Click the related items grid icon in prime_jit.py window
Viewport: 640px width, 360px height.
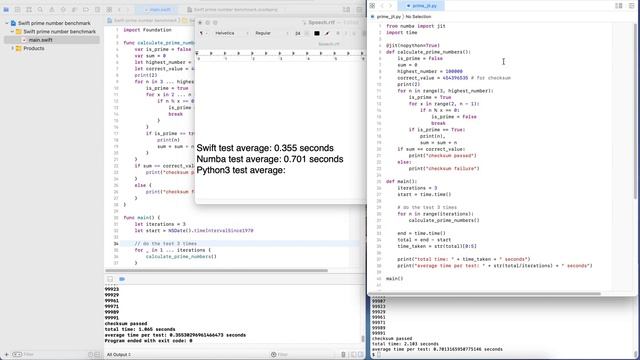click(x=372, y=6)
